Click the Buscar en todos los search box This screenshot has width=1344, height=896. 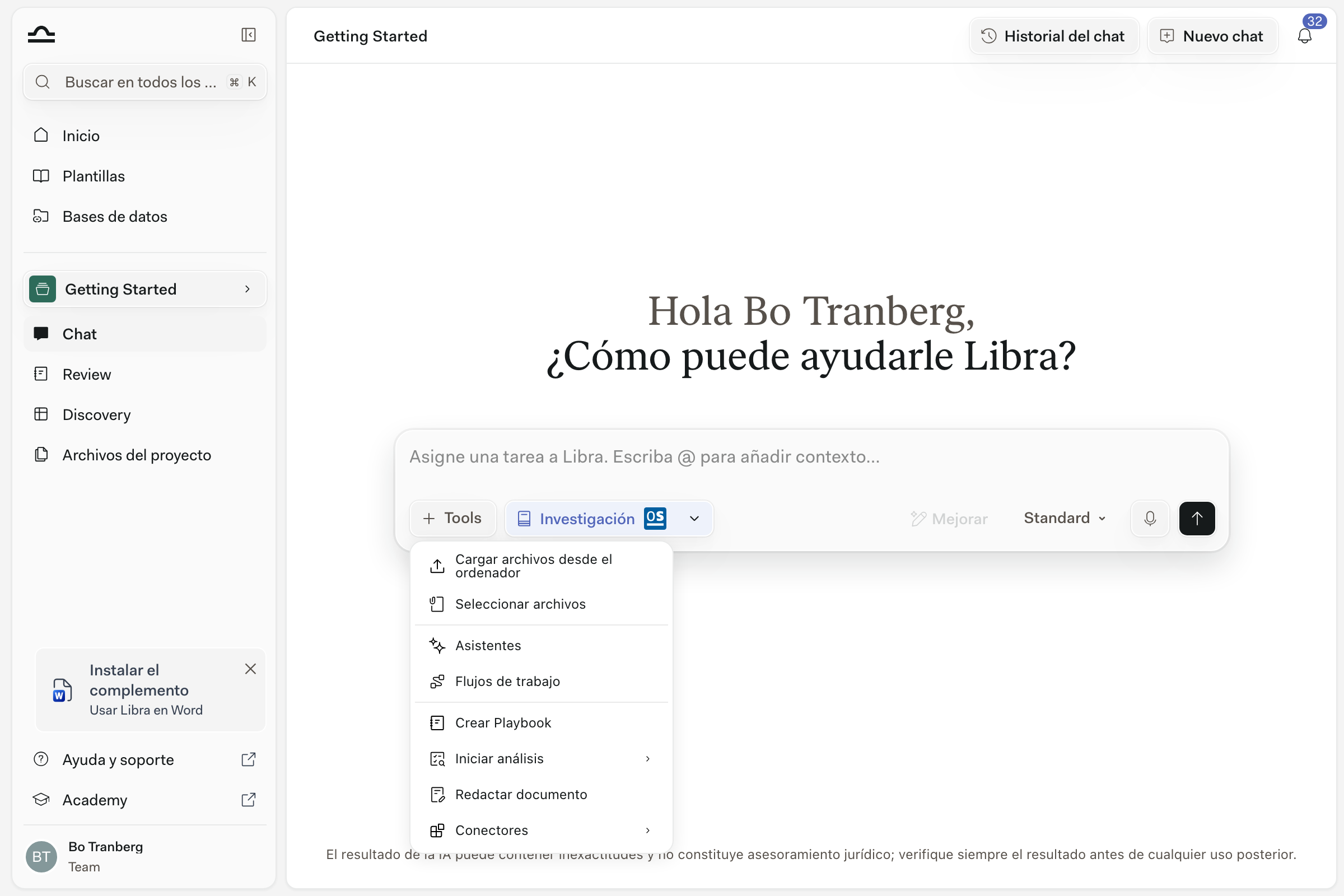[x=145, y=82]
